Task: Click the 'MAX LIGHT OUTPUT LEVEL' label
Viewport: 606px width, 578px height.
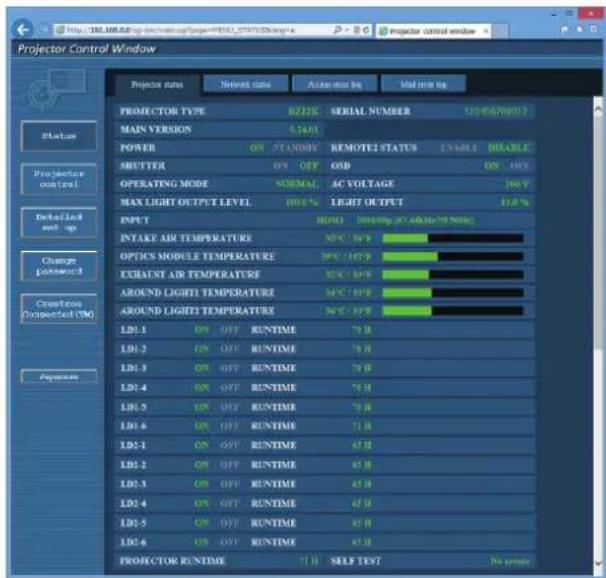Action: [186, 202]
